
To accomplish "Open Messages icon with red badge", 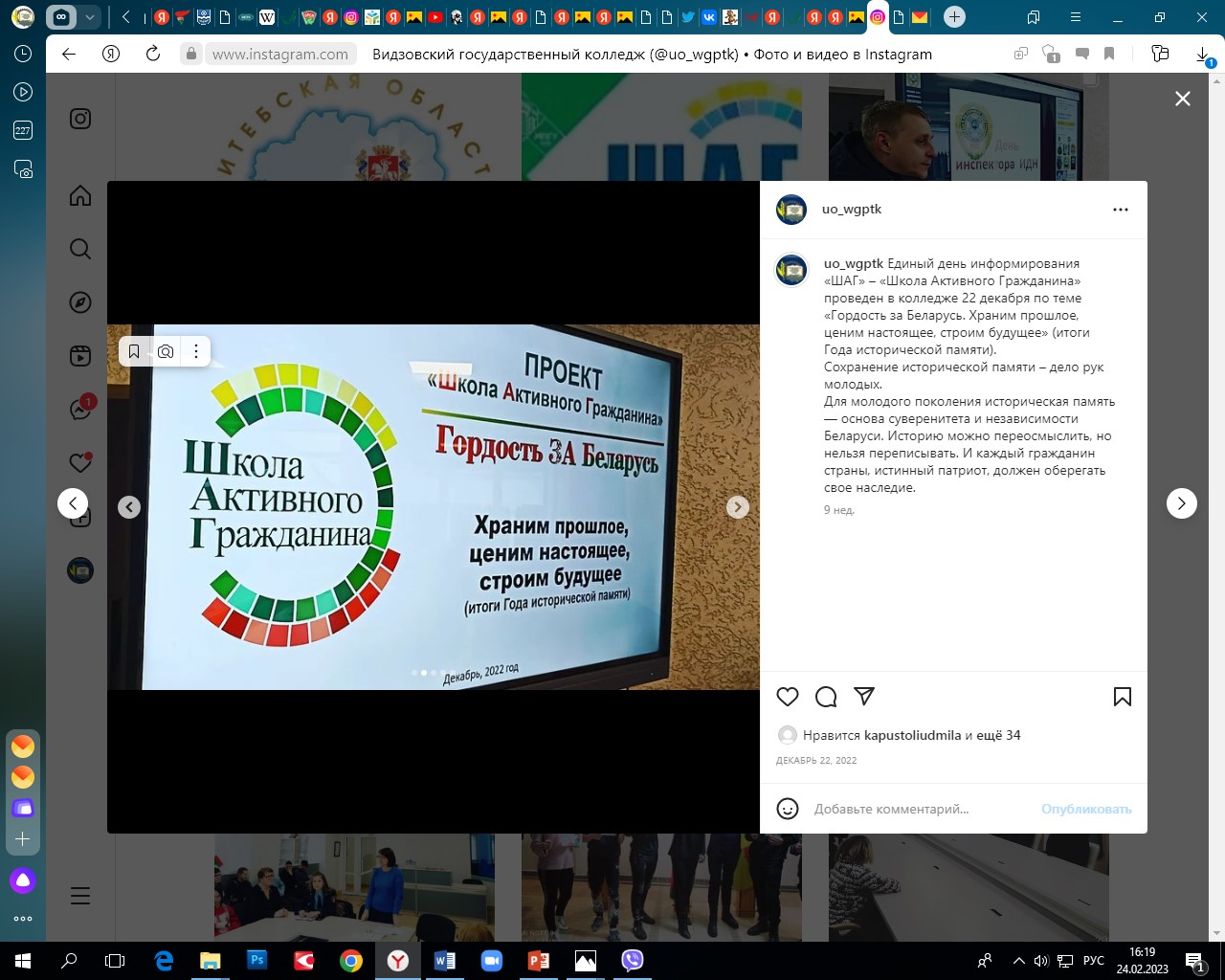I will [x=81, y=409].
